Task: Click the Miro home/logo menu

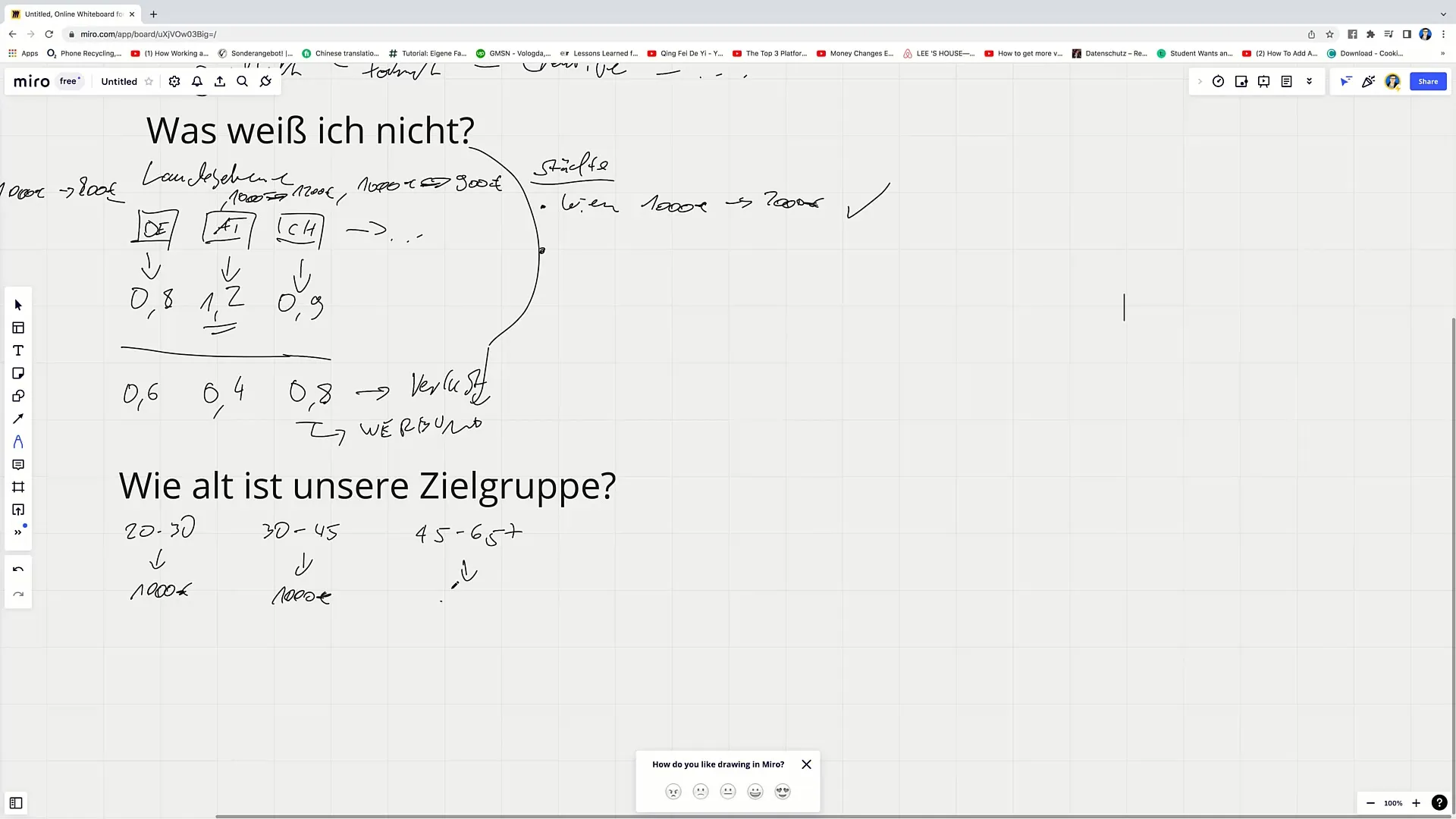Action: (x=30, y=81)
